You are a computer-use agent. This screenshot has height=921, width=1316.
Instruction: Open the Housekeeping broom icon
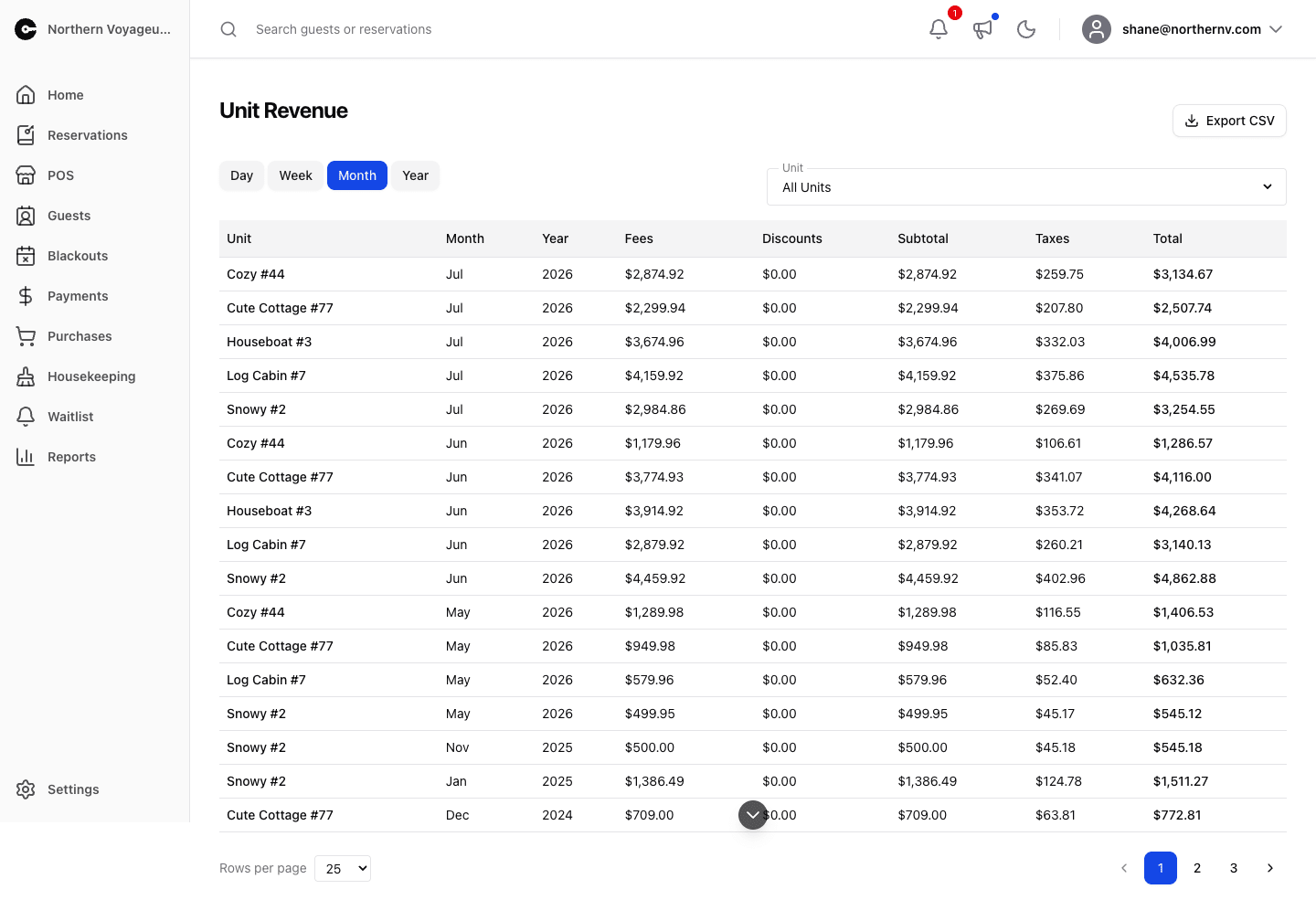pos(26,376)
